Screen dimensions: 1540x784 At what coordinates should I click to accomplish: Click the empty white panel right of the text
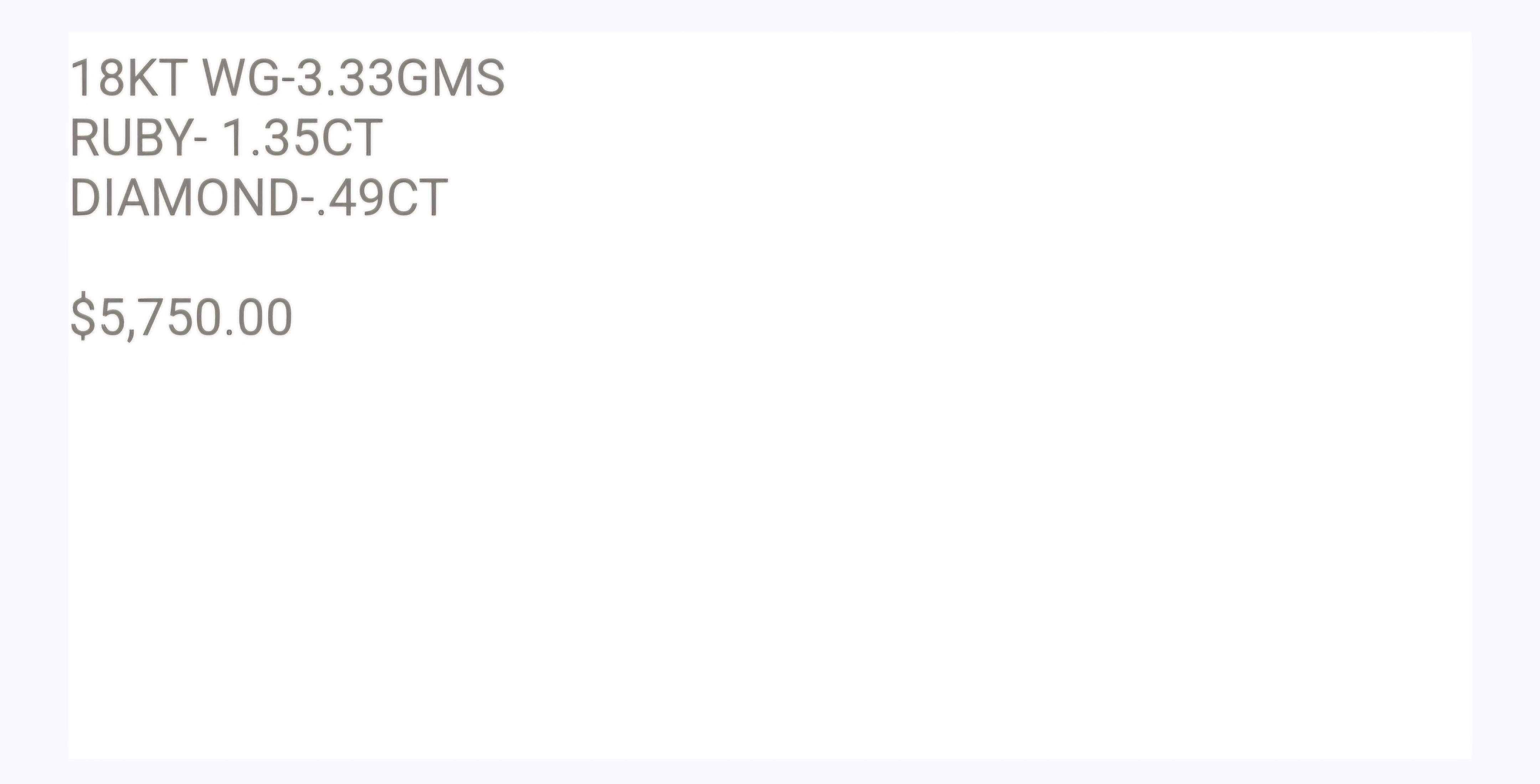pyautogui.click(x=986, y=197)
